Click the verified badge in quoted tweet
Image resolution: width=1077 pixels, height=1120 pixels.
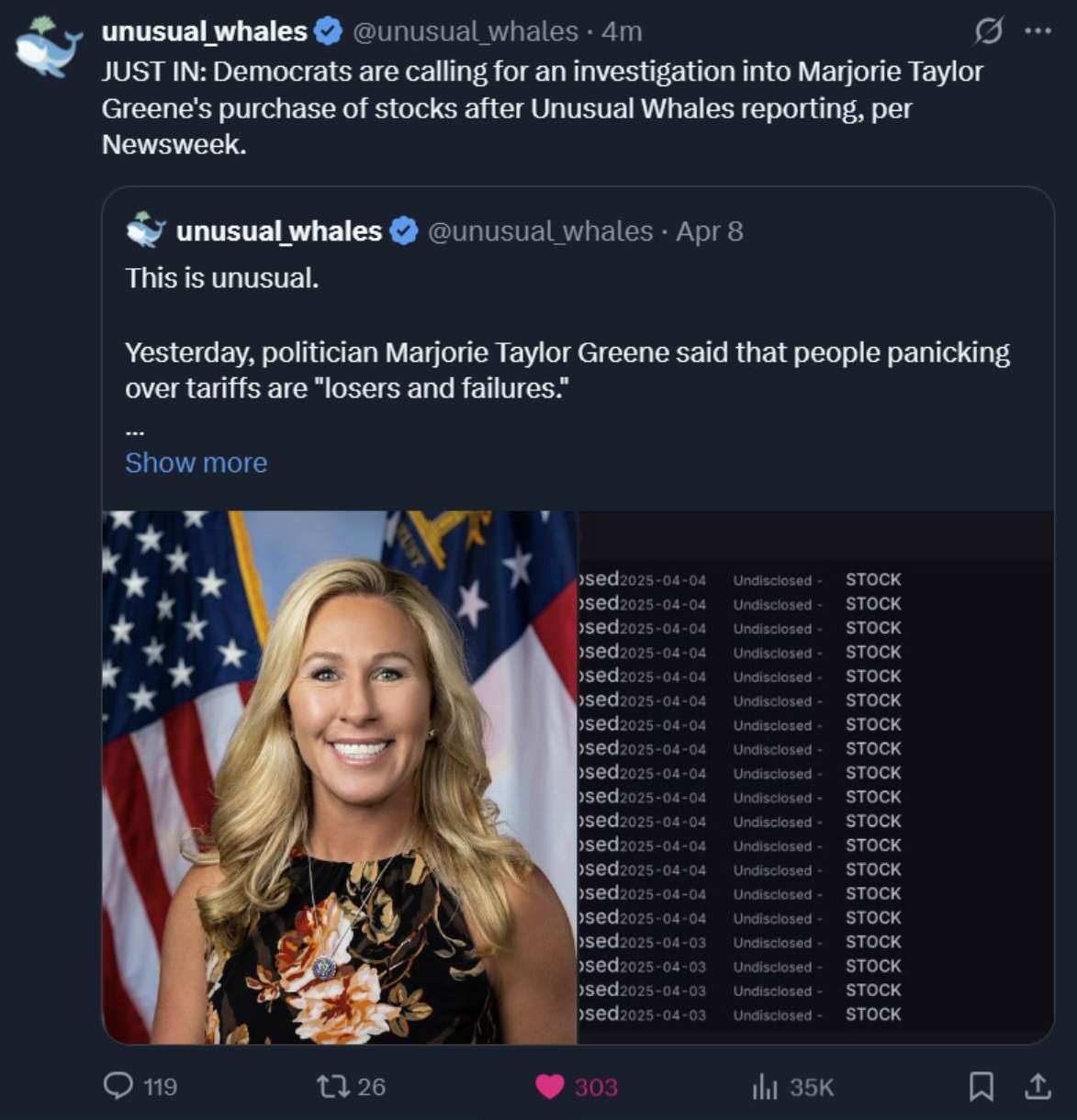(404, 231)
